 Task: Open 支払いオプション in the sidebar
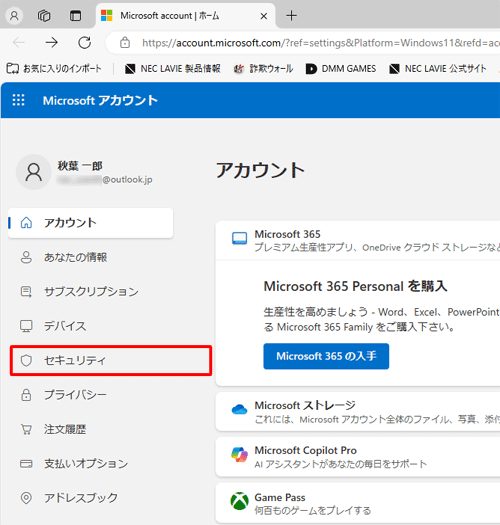[90, 463]
